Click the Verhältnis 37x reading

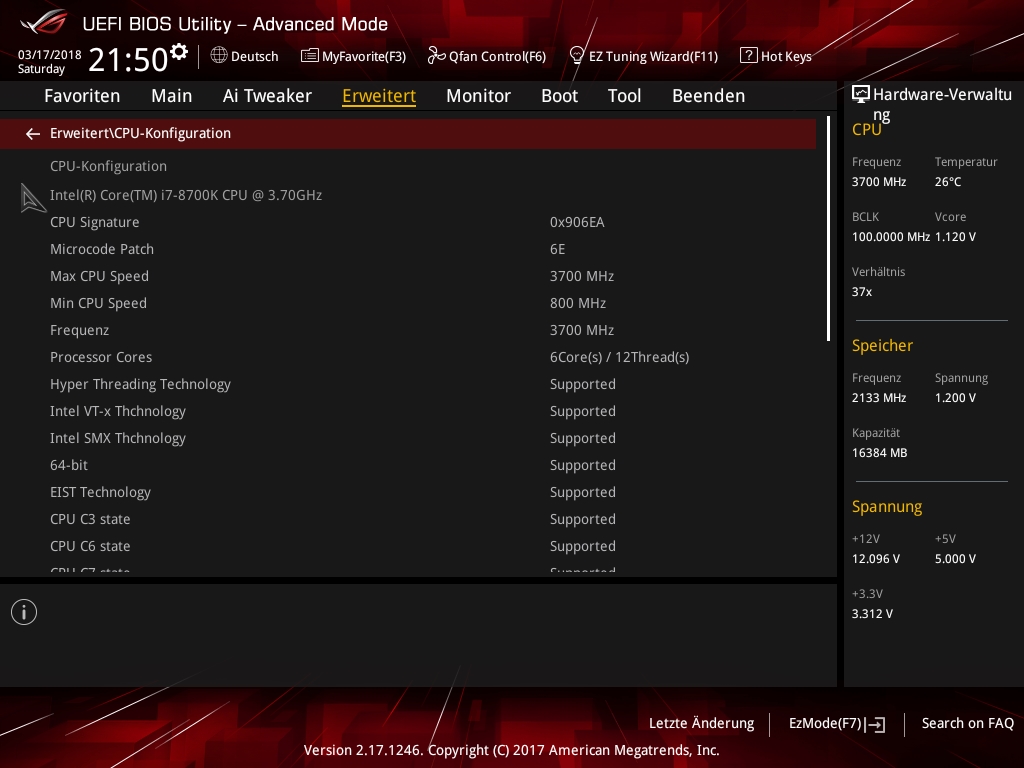click(862, 291)
